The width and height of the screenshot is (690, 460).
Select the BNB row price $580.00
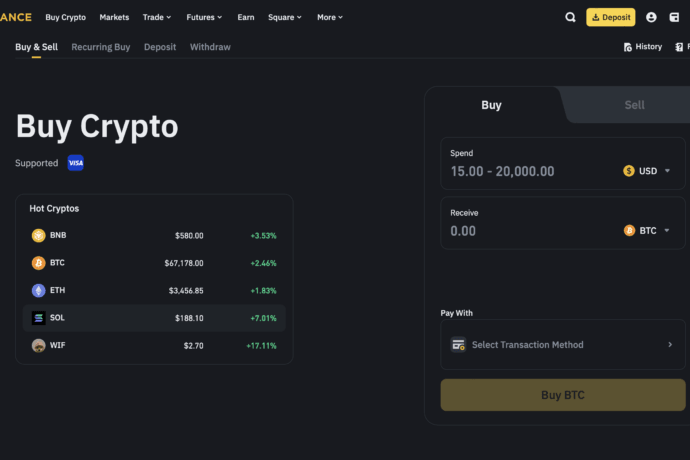click(189, 236)
